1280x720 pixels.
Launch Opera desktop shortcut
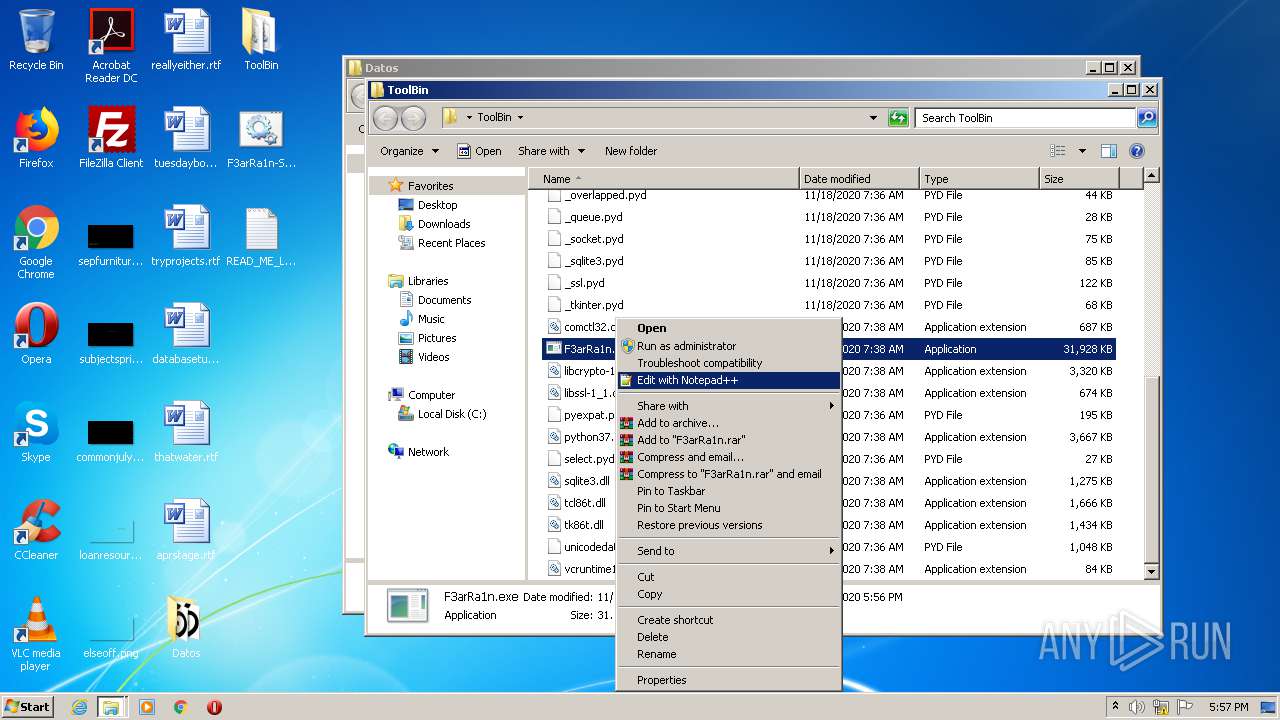pos(36,334)
